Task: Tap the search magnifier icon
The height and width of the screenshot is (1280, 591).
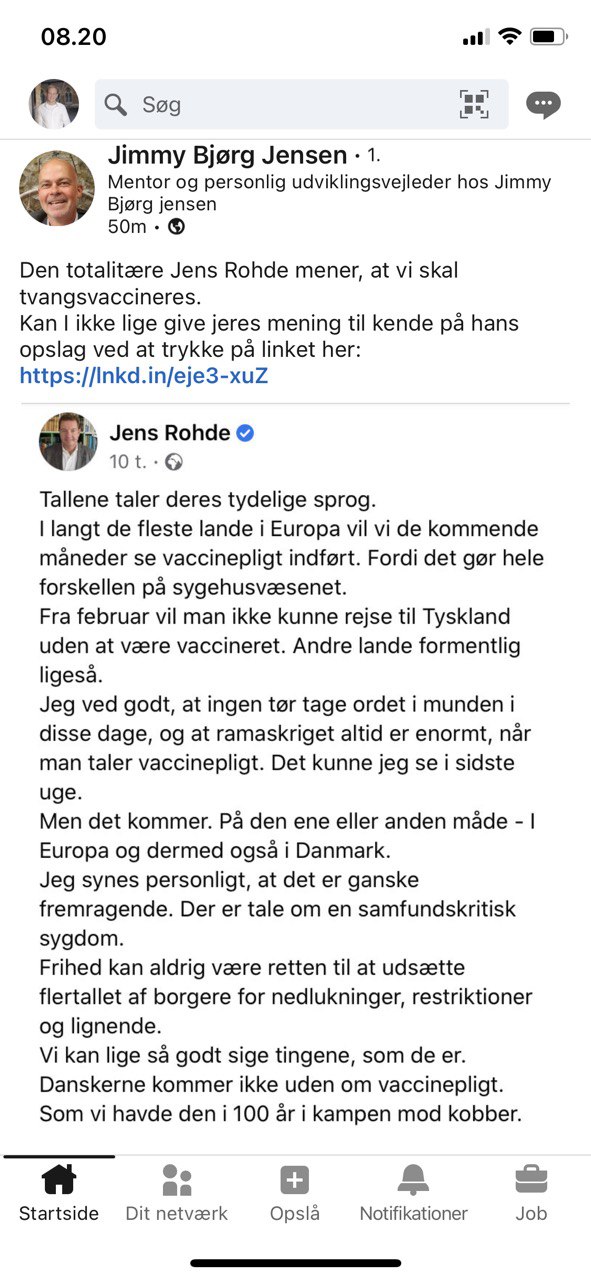Action: coord(116,104)
